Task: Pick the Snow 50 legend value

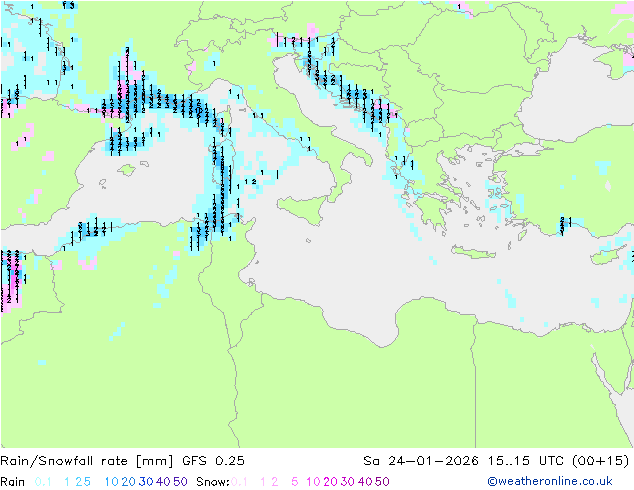Action: (382, 482)
